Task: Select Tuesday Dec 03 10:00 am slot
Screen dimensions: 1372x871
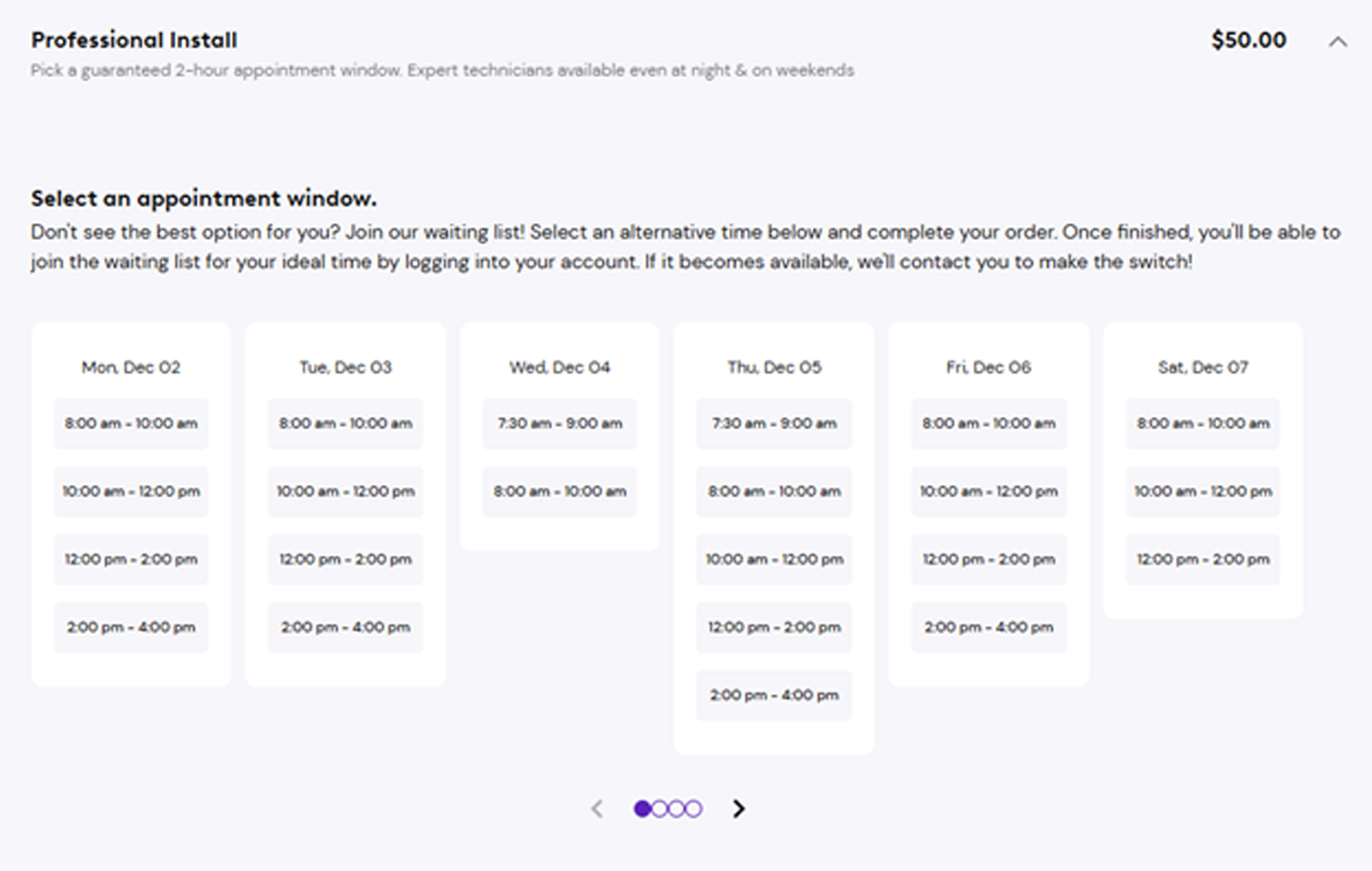Action: pyautogui.click(x=345, y=491)
